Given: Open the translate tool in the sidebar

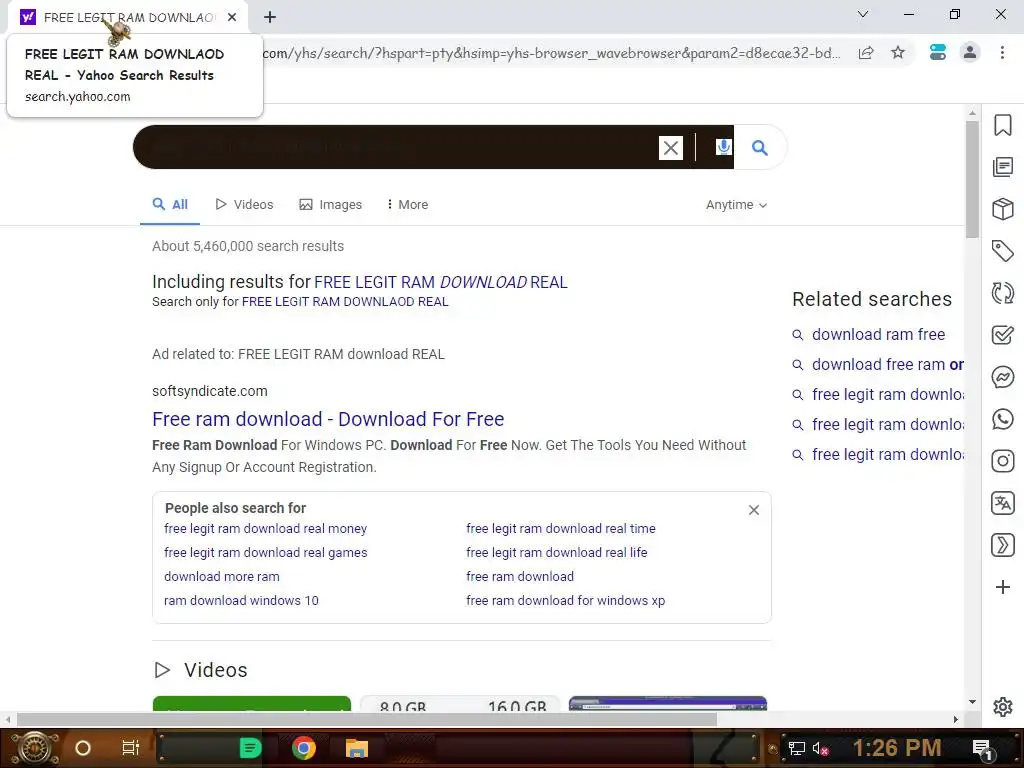Looking at the screenshot, I should click(x=1002, y=503).
